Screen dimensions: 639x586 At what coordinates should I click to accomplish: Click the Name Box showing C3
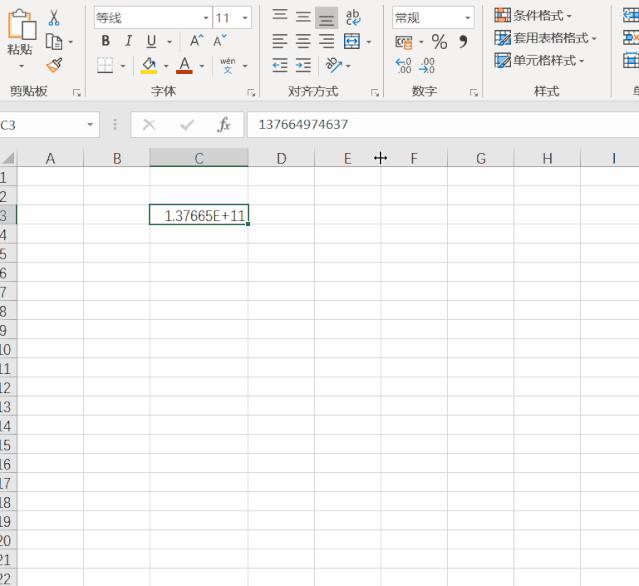pyautogui.click(x=41, y=125)
